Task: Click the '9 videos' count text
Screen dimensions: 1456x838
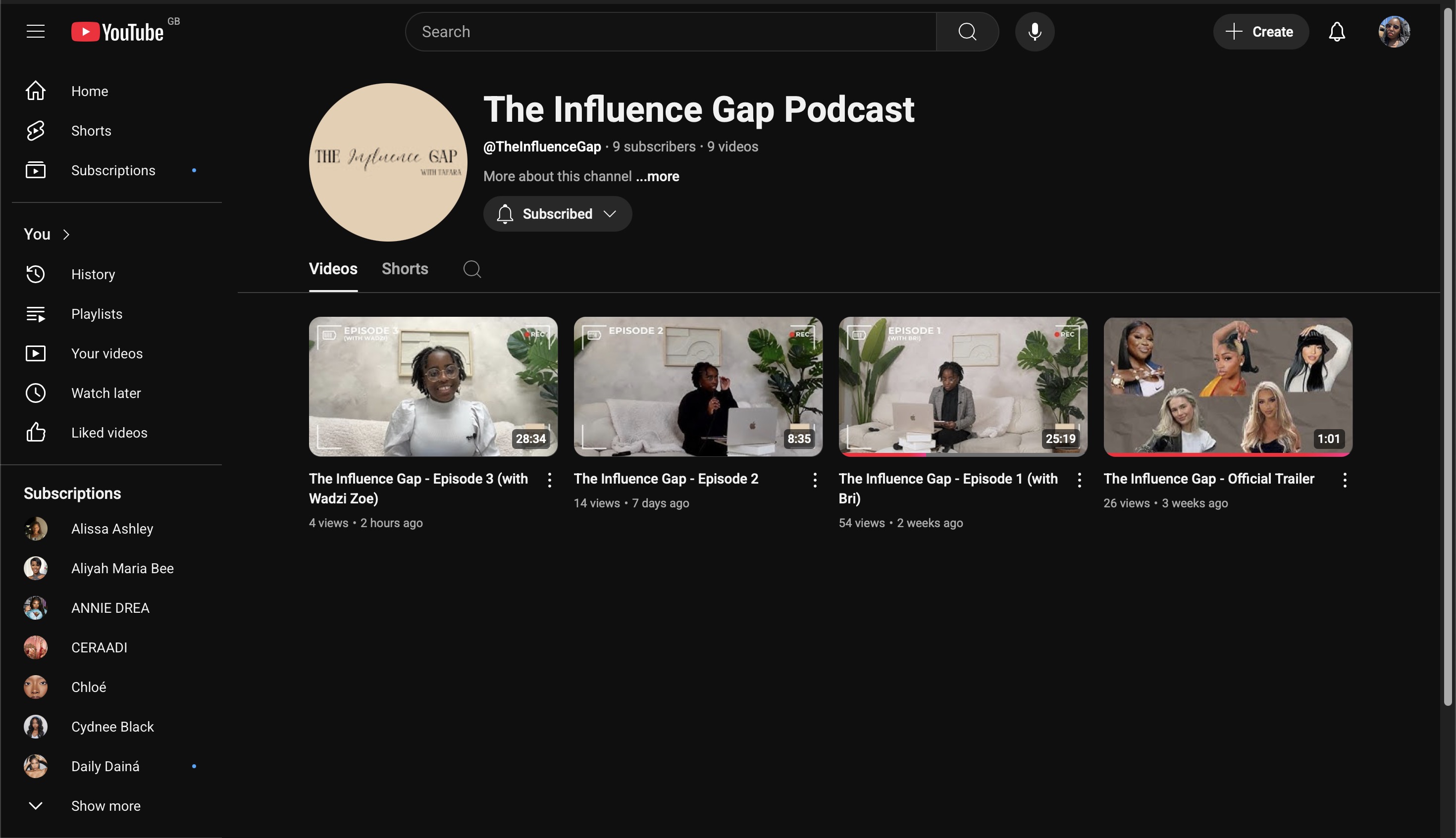Action: coord(732,147)
